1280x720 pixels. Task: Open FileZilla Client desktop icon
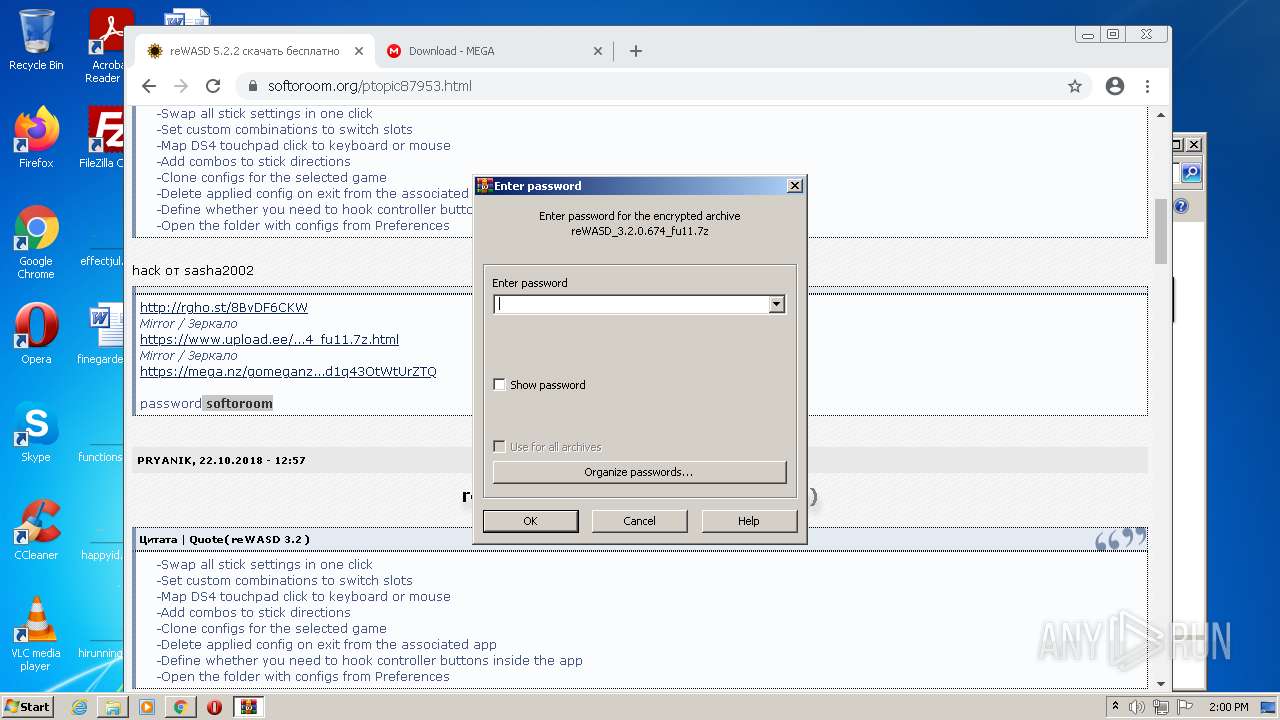pos(103,138)
